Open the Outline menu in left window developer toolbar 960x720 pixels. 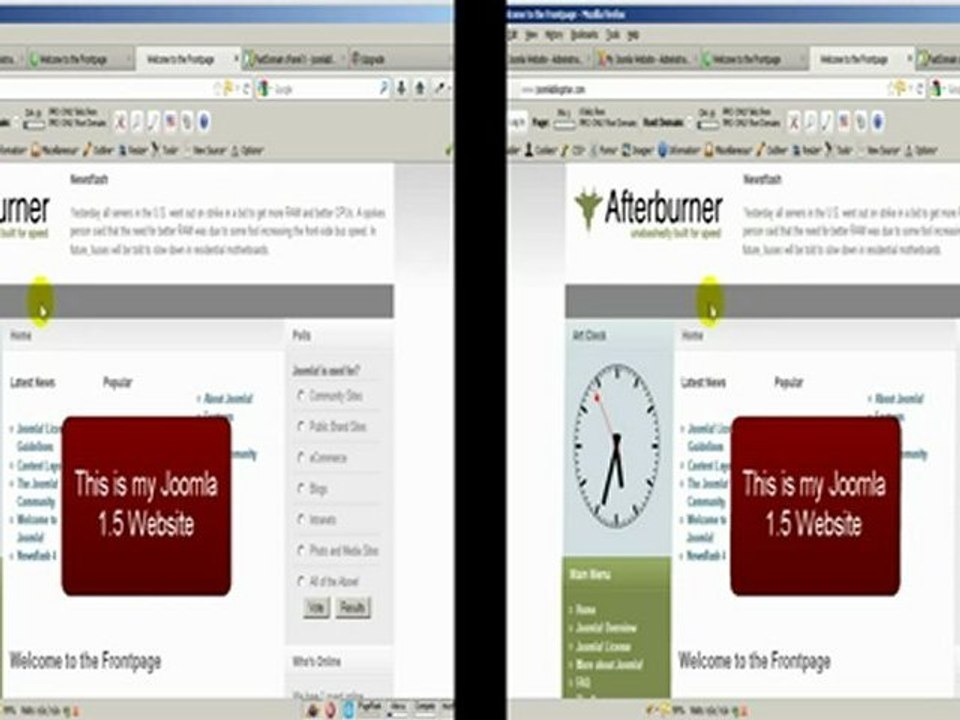(x=98, y=150)
